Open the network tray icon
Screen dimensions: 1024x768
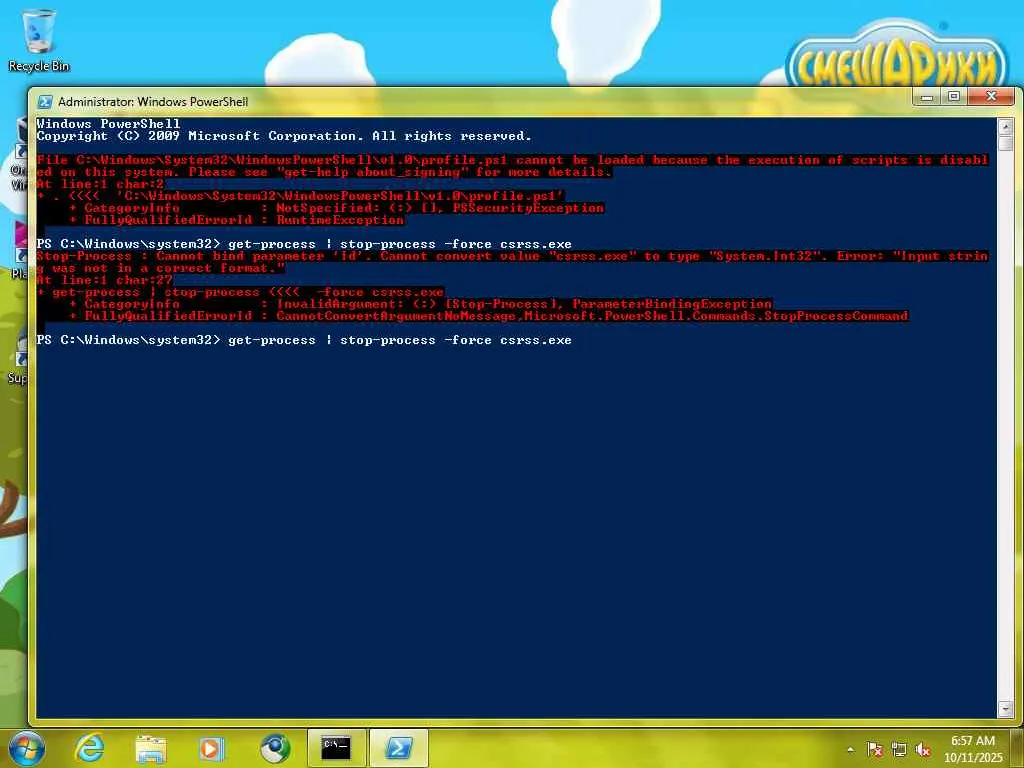899,750
